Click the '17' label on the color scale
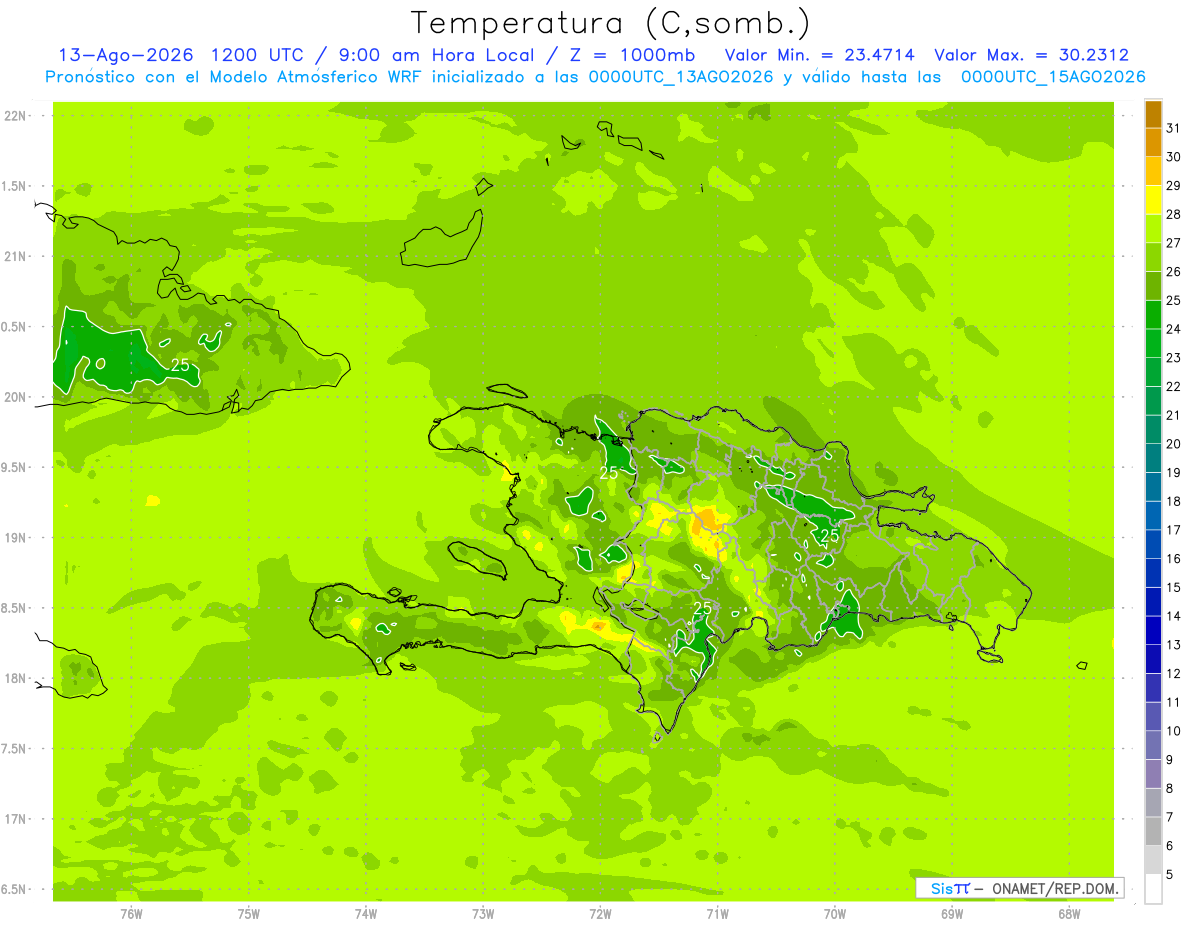Viewport: 1200px width, 927px height. click(x=1174, y=530)
